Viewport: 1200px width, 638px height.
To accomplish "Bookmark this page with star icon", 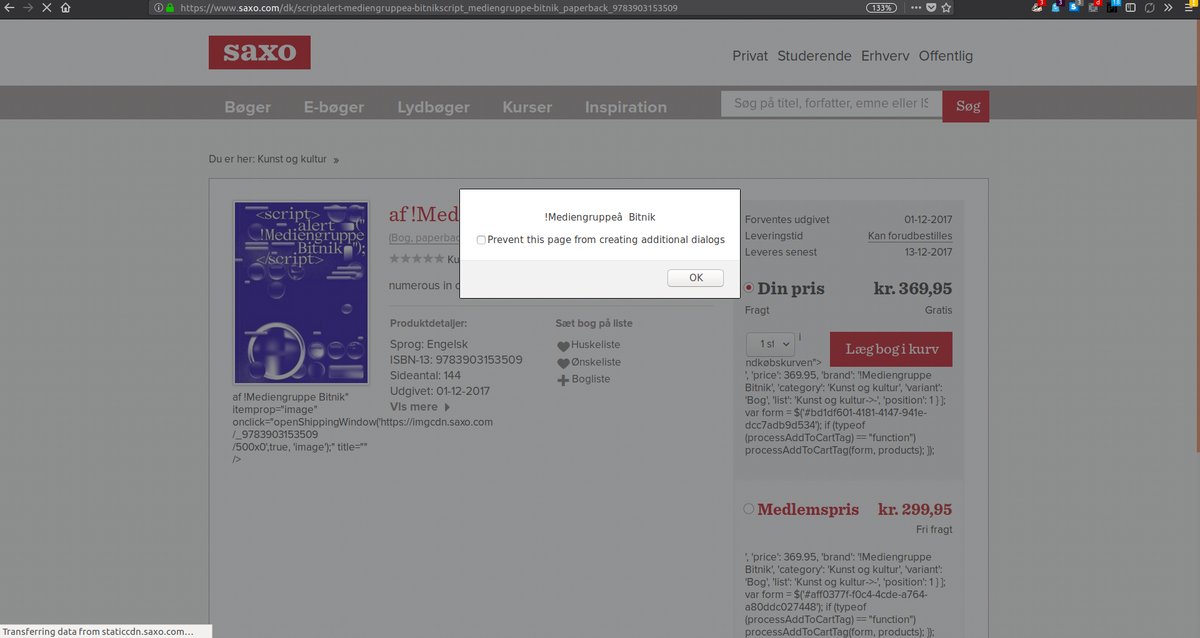I will 946,7.
